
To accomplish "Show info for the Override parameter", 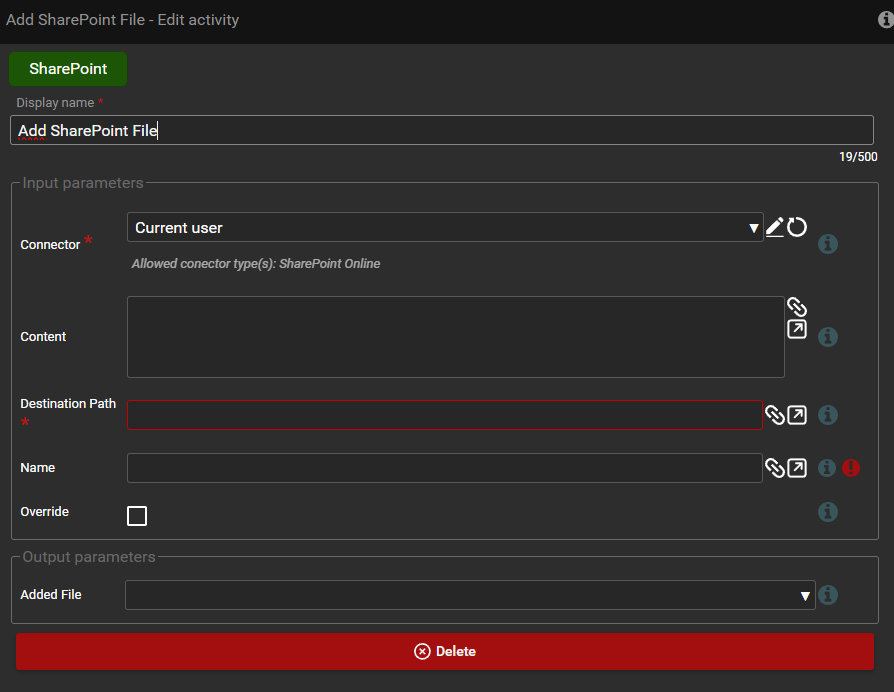I will (828, 512).
